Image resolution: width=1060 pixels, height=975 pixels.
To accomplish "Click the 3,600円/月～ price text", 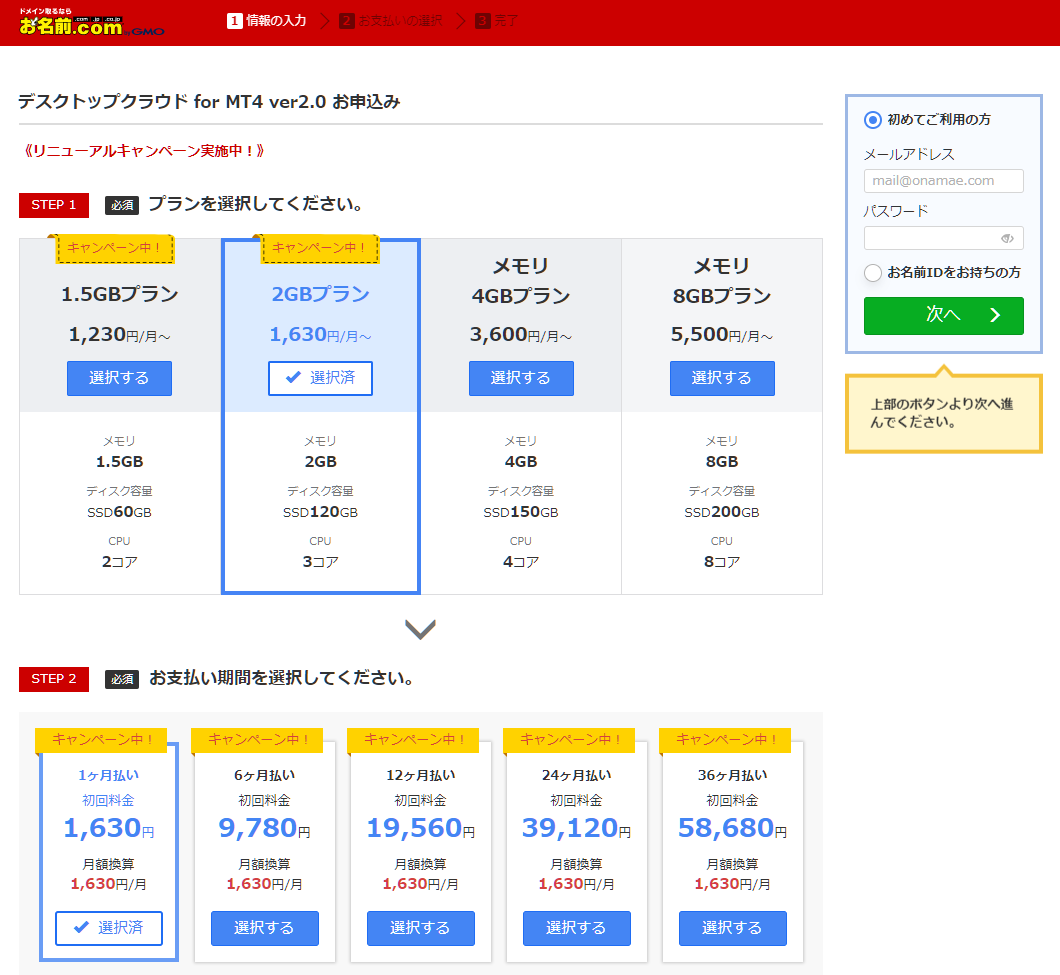I will [521, 335].
